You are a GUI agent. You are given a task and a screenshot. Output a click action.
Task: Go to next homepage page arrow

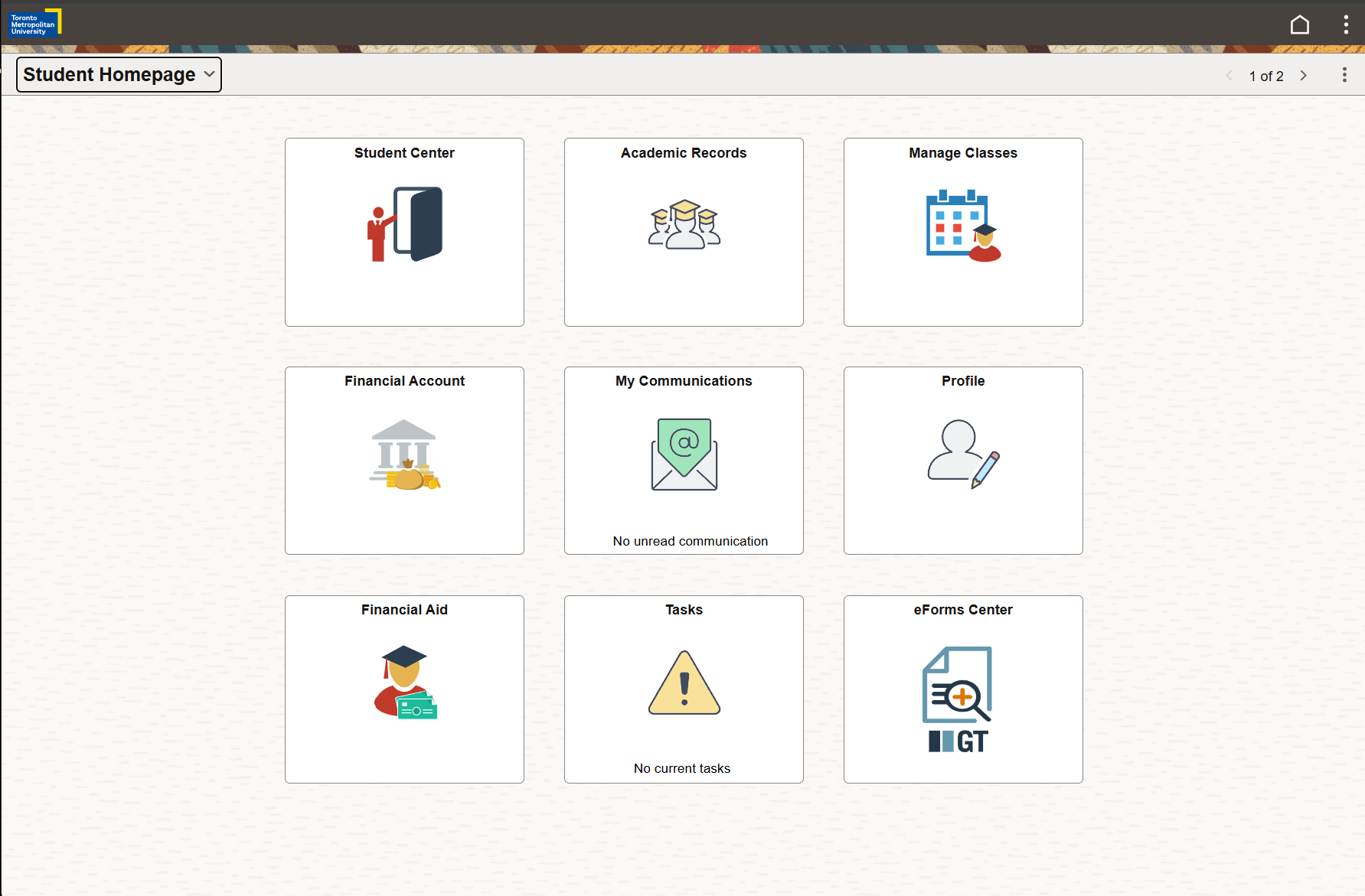tap(1303, 76)
